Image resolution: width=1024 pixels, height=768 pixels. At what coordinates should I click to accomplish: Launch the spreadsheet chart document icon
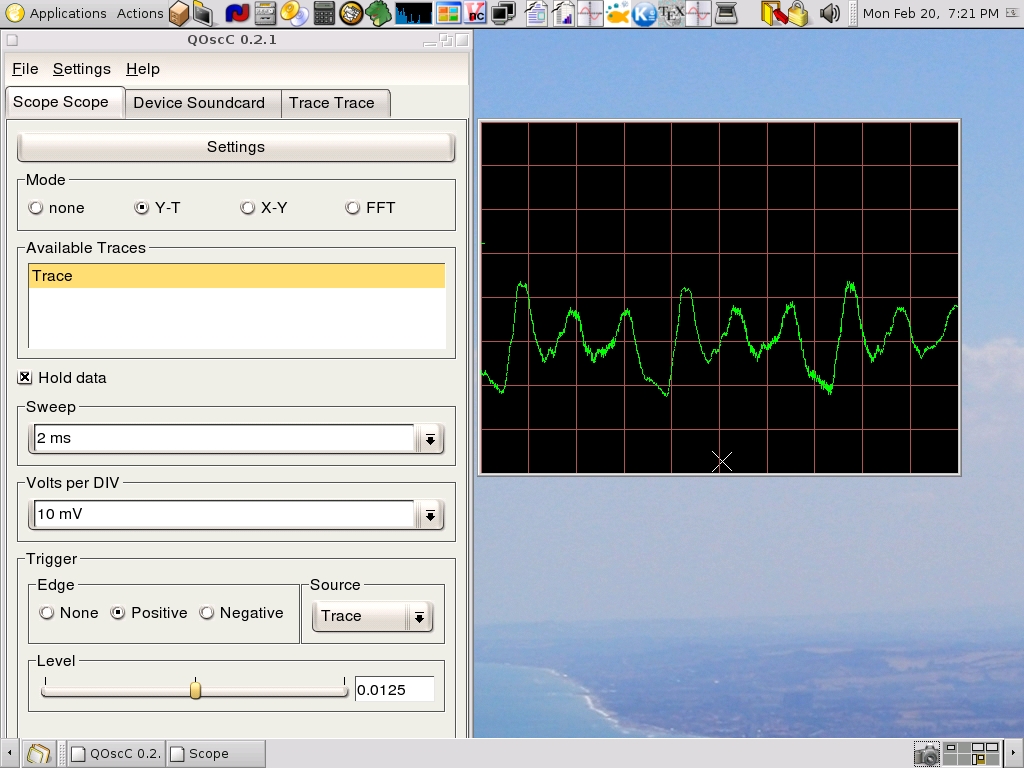(x=563, y=13)
